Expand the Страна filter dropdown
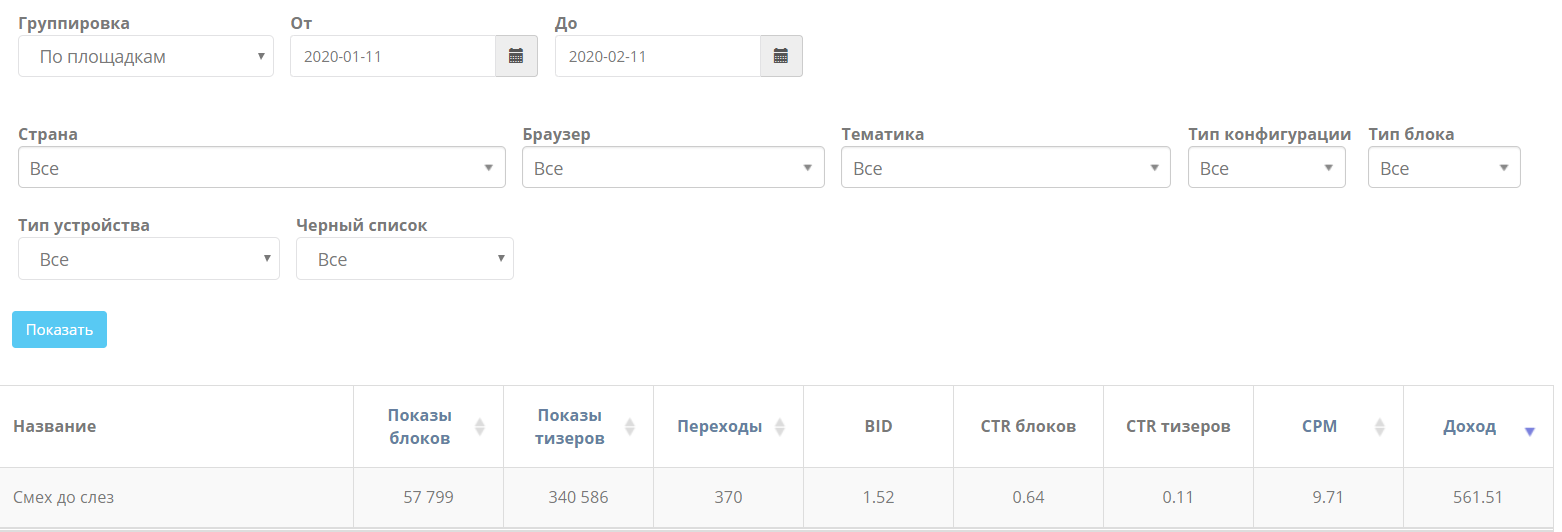 click(262, 168)
